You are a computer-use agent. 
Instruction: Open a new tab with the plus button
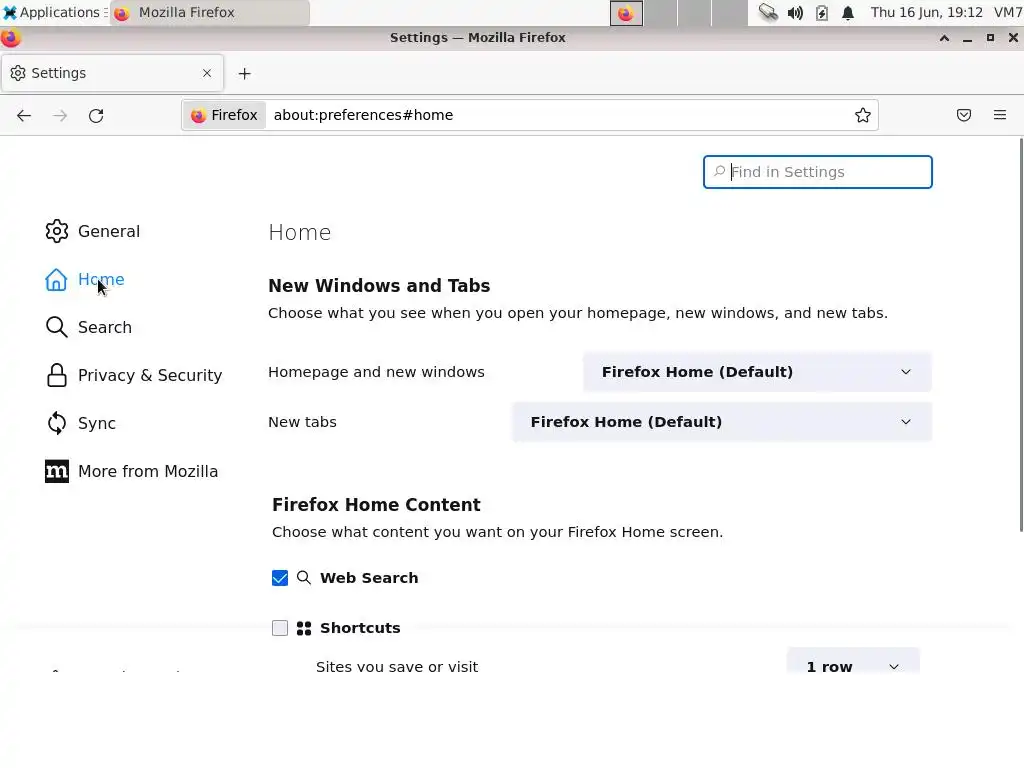coord(244,74)
